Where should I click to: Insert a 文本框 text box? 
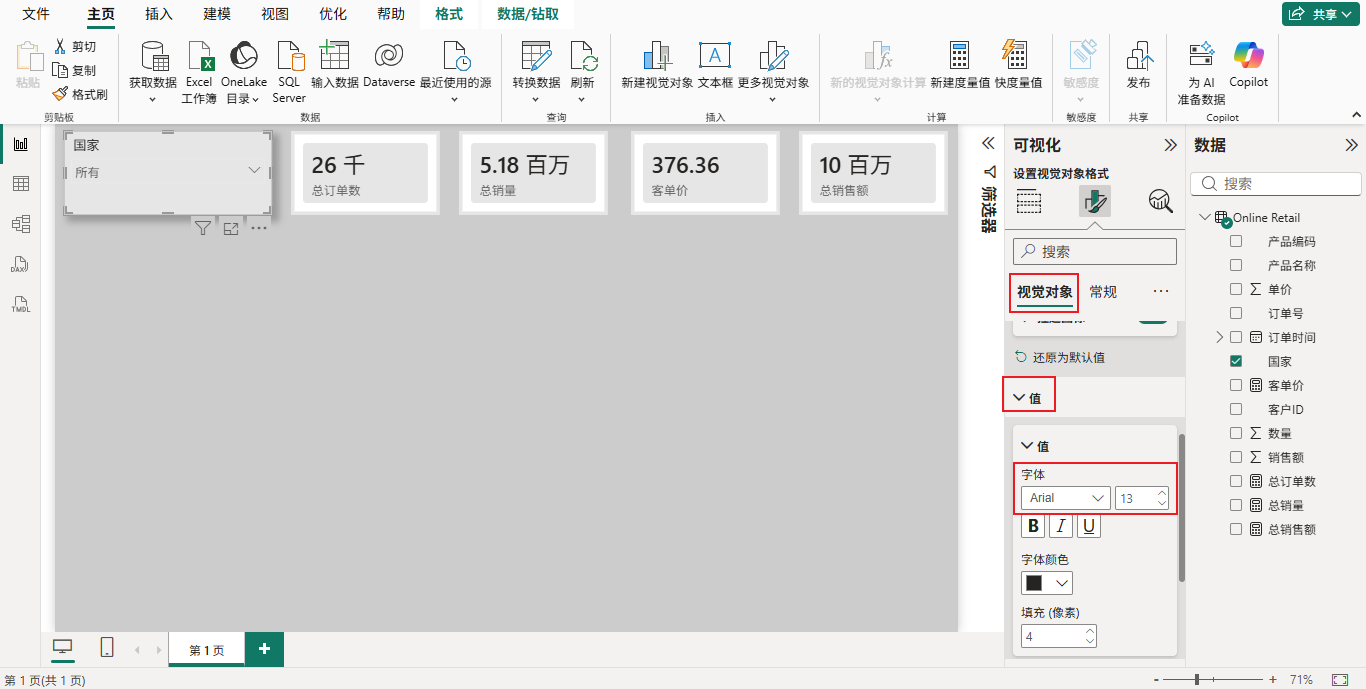[715, 66]
